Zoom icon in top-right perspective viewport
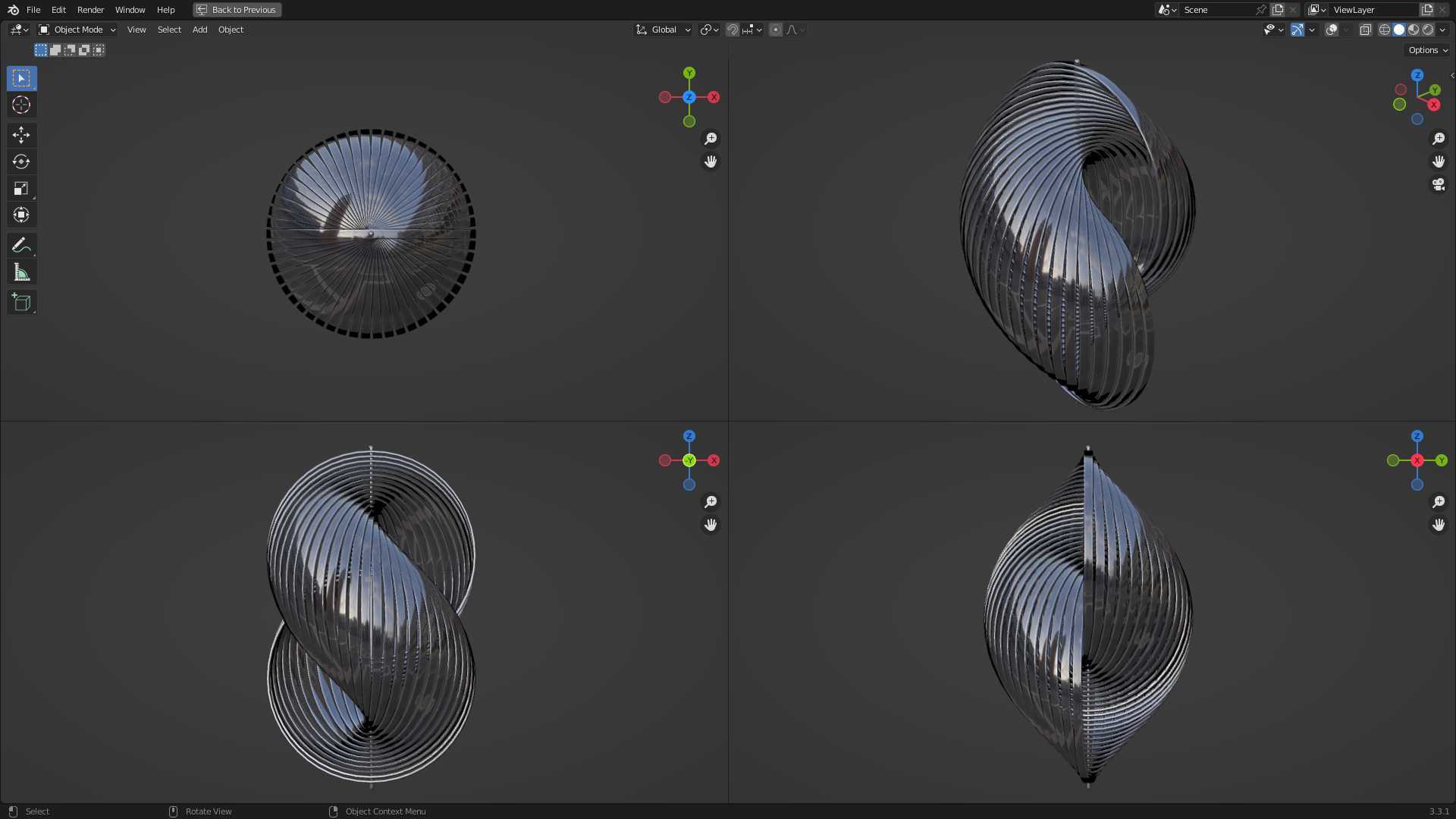Image resolution: width=1456 pixels, height=819 pixels. [x=1439, y=139]
